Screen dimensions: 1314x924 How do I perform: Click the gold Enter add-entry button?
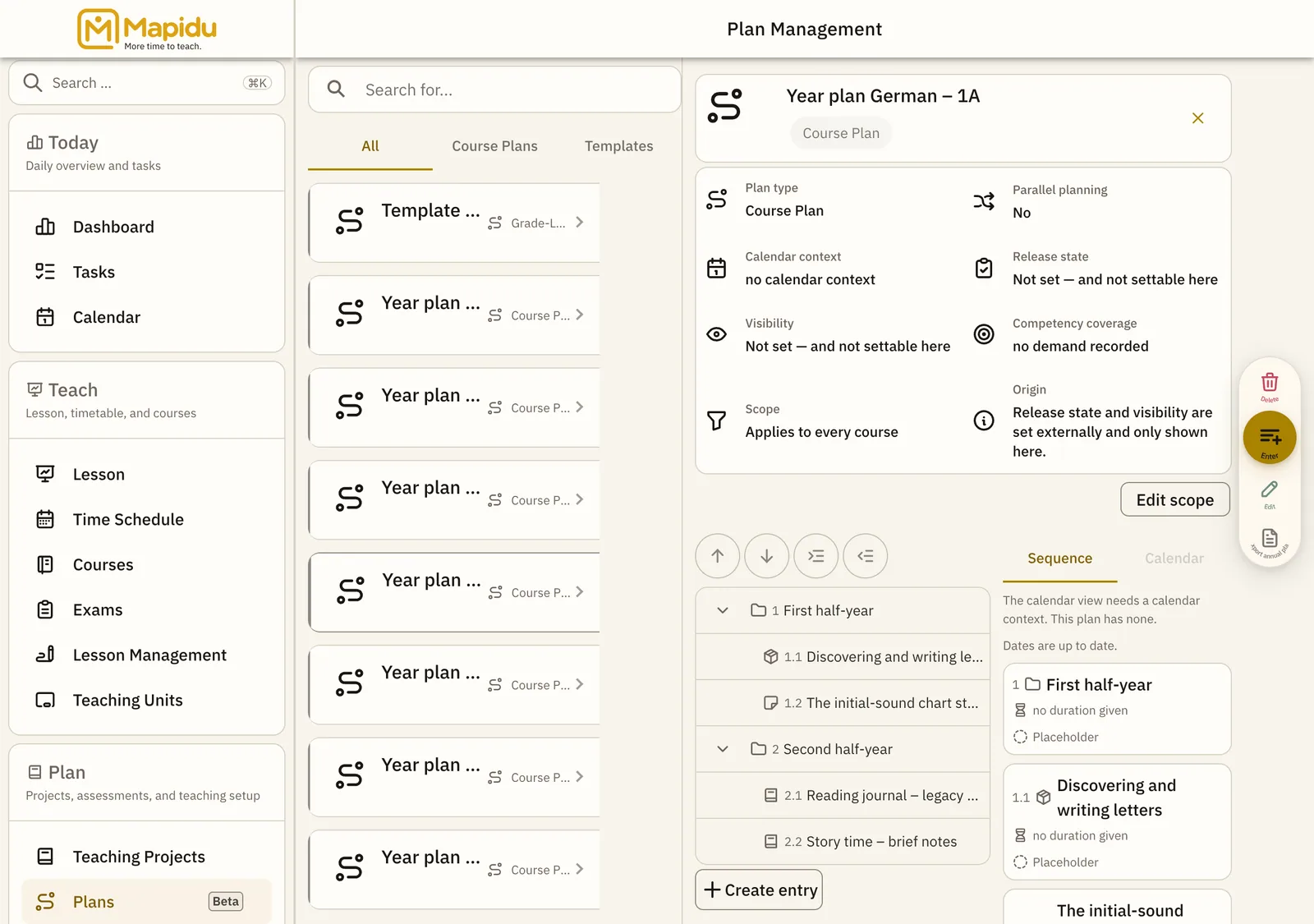coord(1270,438)
